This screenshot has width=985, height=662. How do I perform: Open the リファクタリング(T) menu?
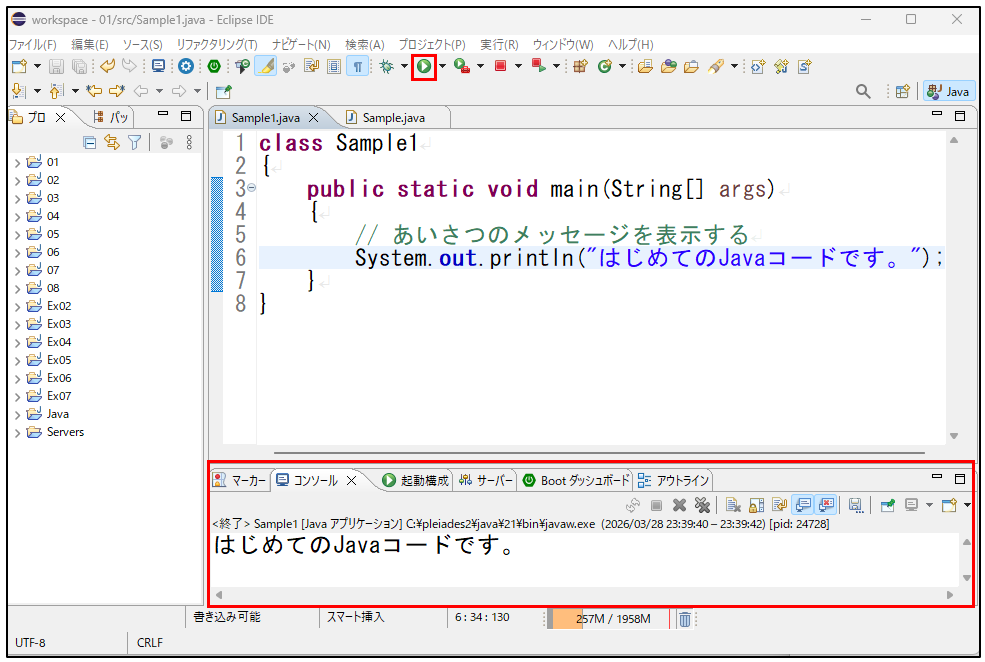point(216,45)
